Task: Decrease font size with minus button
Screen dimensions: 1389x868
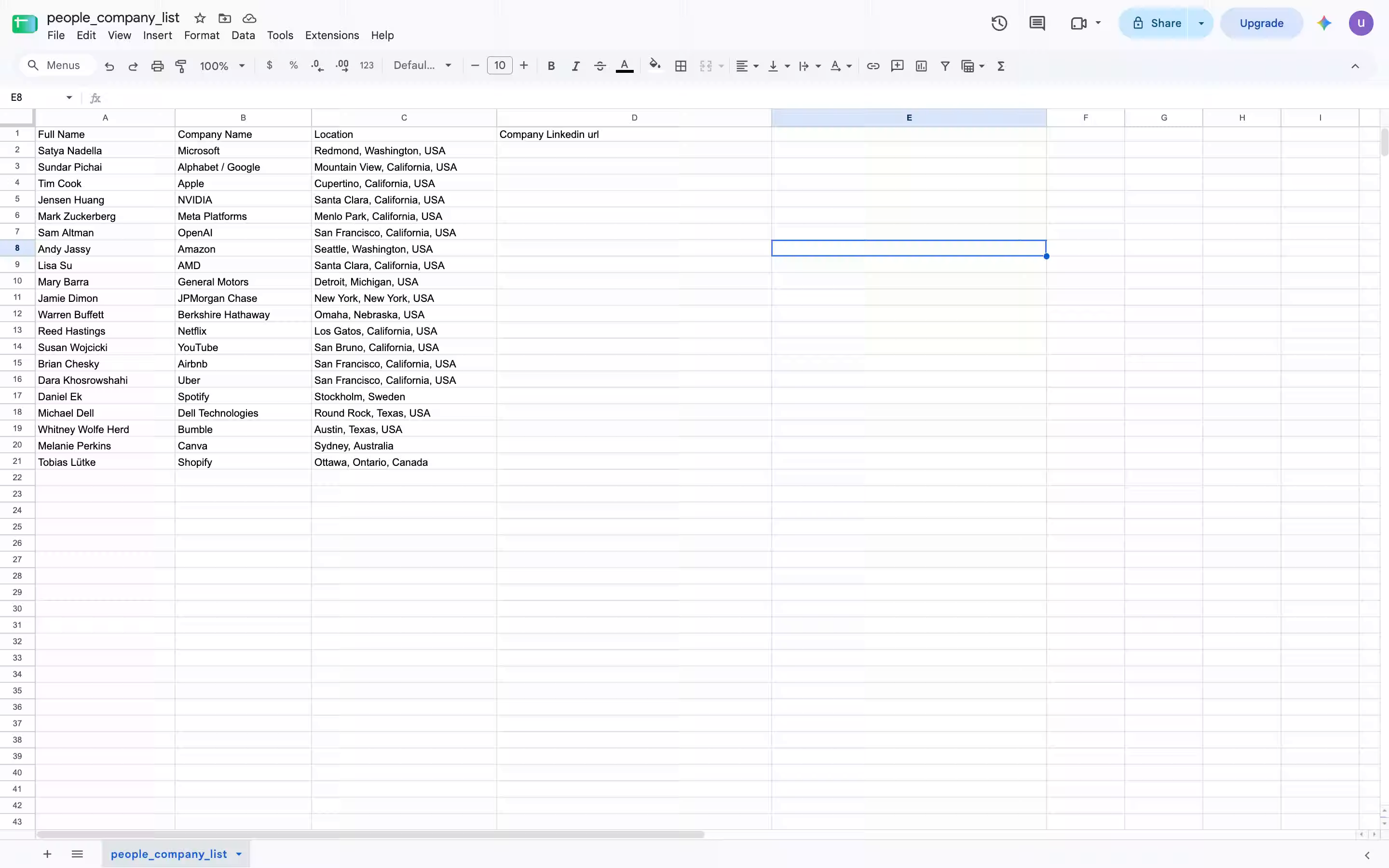Action: pyautogui.click(x=475, y=66)
